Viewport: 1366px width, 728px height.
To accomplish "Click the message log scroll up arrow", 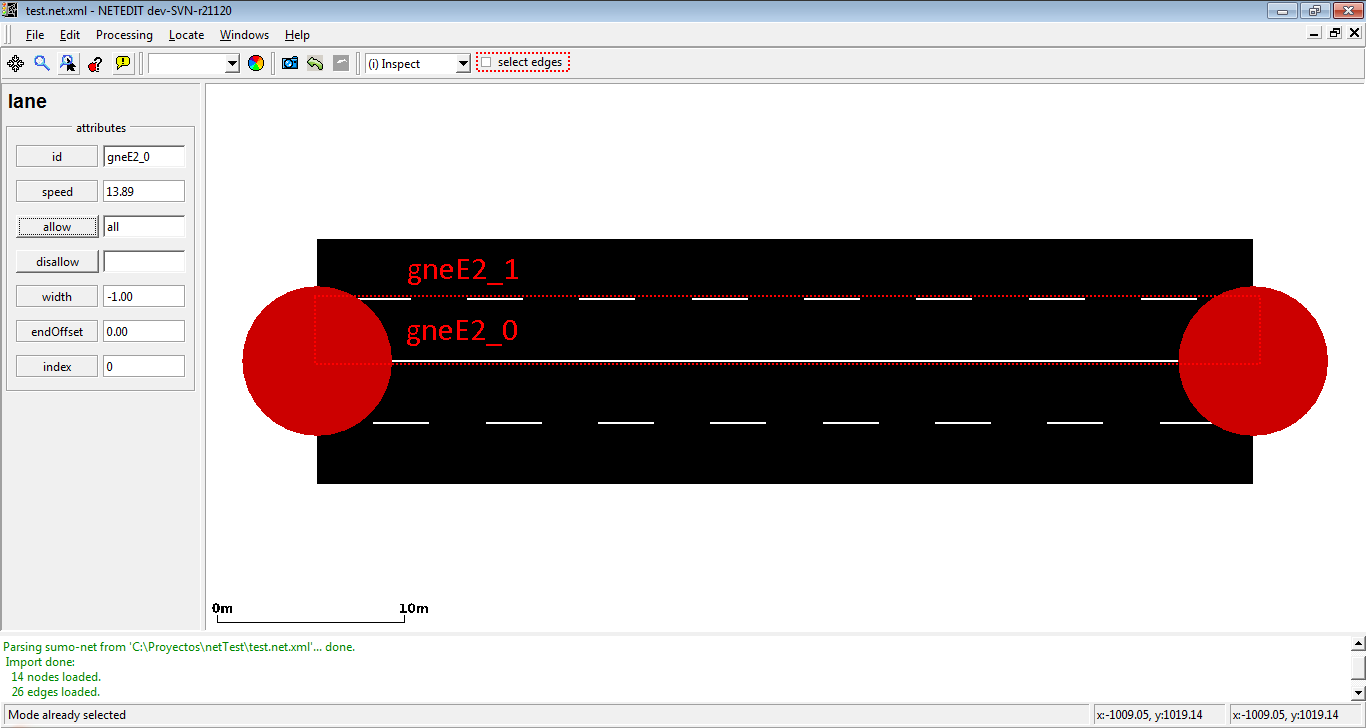I will 1357,644.
